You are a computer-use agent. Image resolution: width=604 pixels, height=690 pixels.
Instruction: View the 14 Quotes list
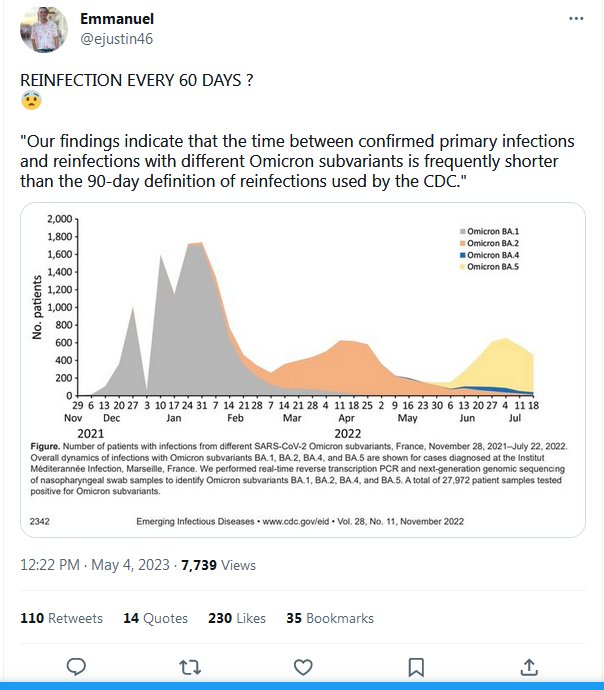155,618
